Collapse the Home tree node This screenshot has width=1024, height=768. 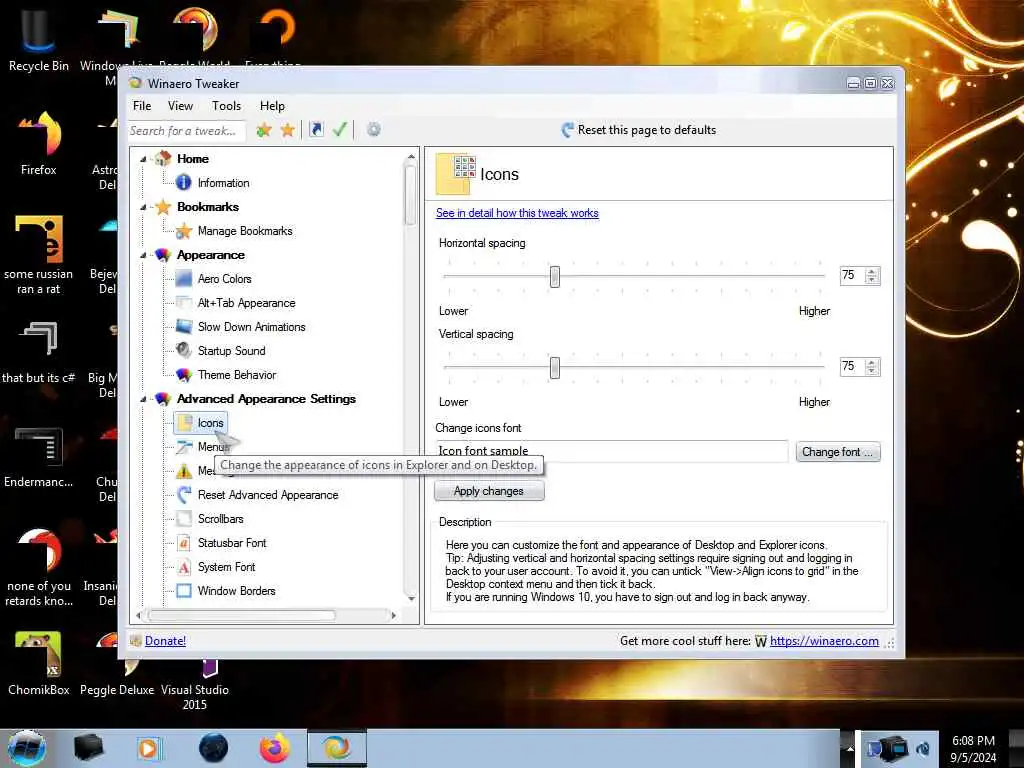point(143,159)
